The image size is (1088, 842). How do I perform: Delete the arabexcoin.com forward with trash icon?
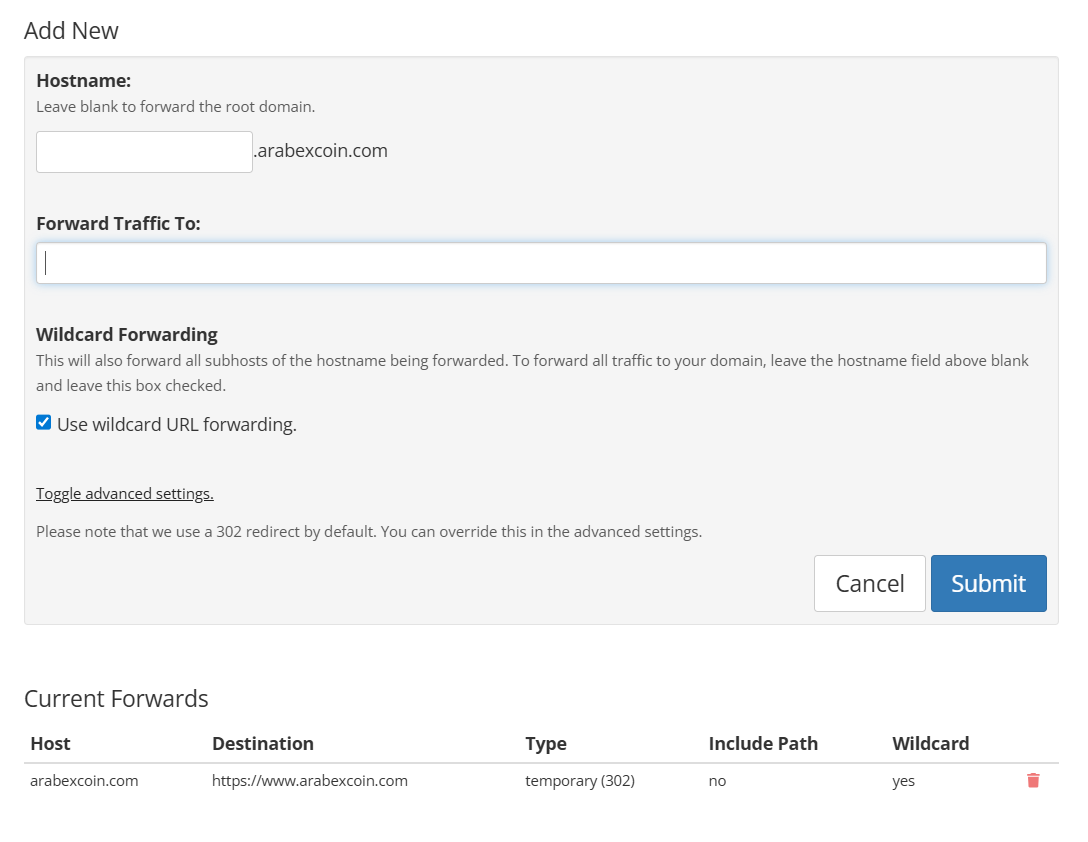1033,780
